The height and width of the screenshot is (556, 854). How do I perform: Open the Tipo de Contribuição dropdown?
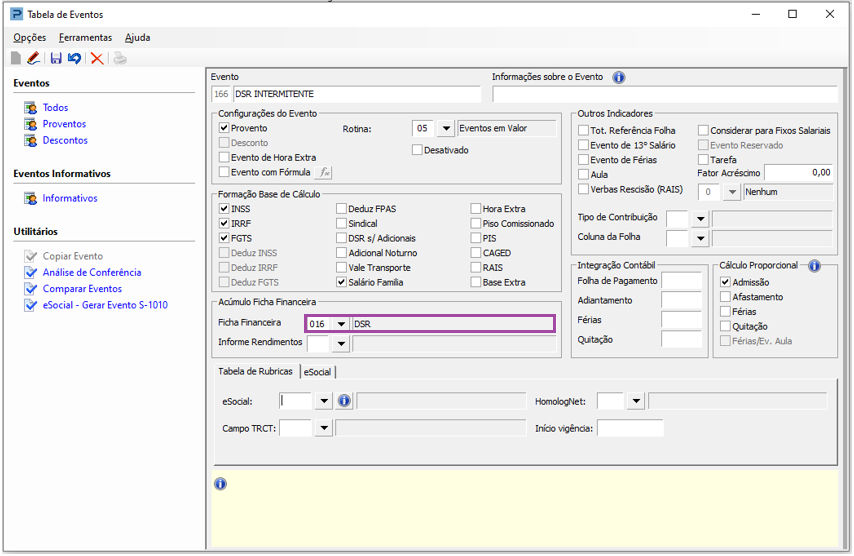(x=700, y=218)
